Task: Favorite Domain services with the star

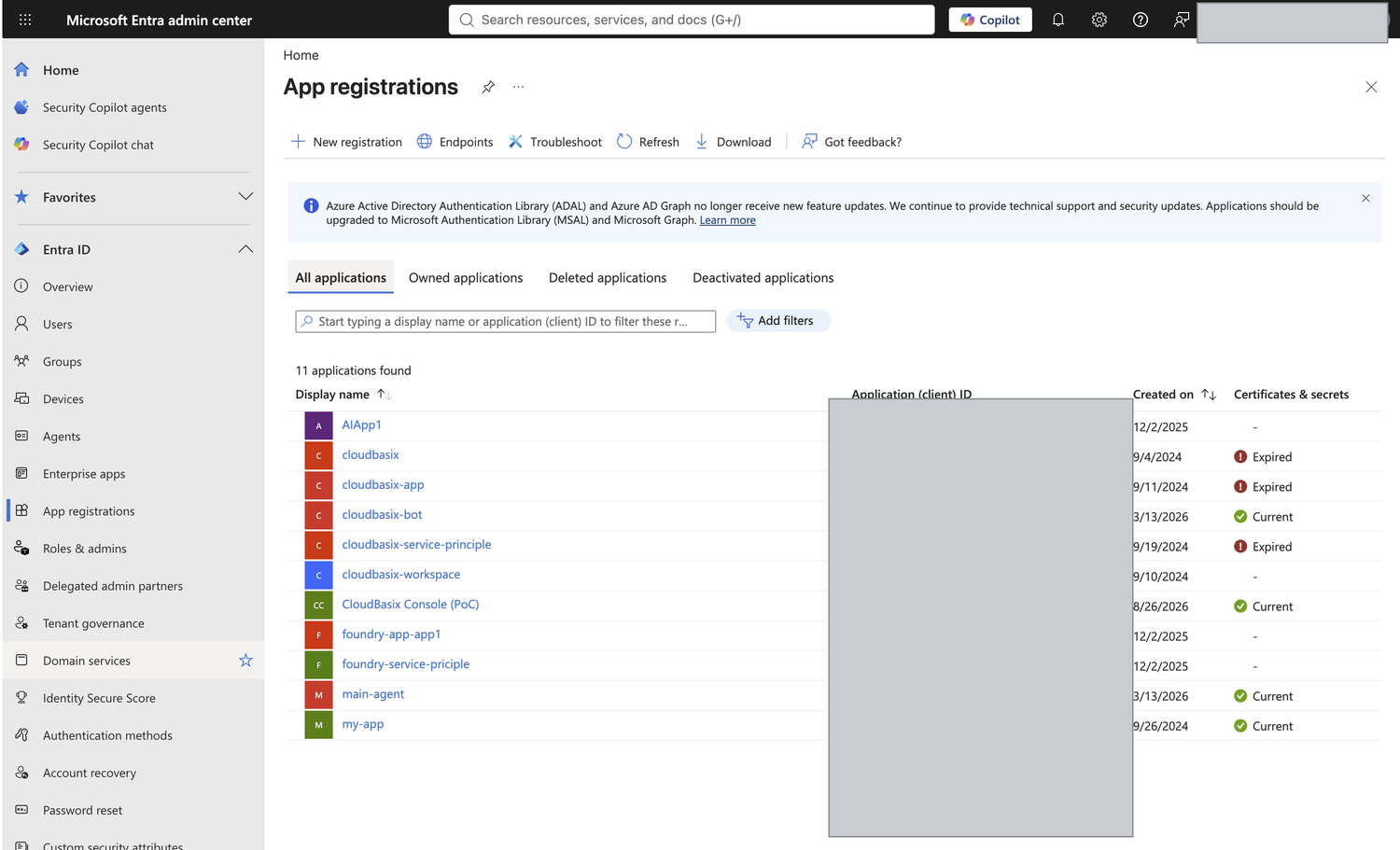Action: (x=245, y=661)
